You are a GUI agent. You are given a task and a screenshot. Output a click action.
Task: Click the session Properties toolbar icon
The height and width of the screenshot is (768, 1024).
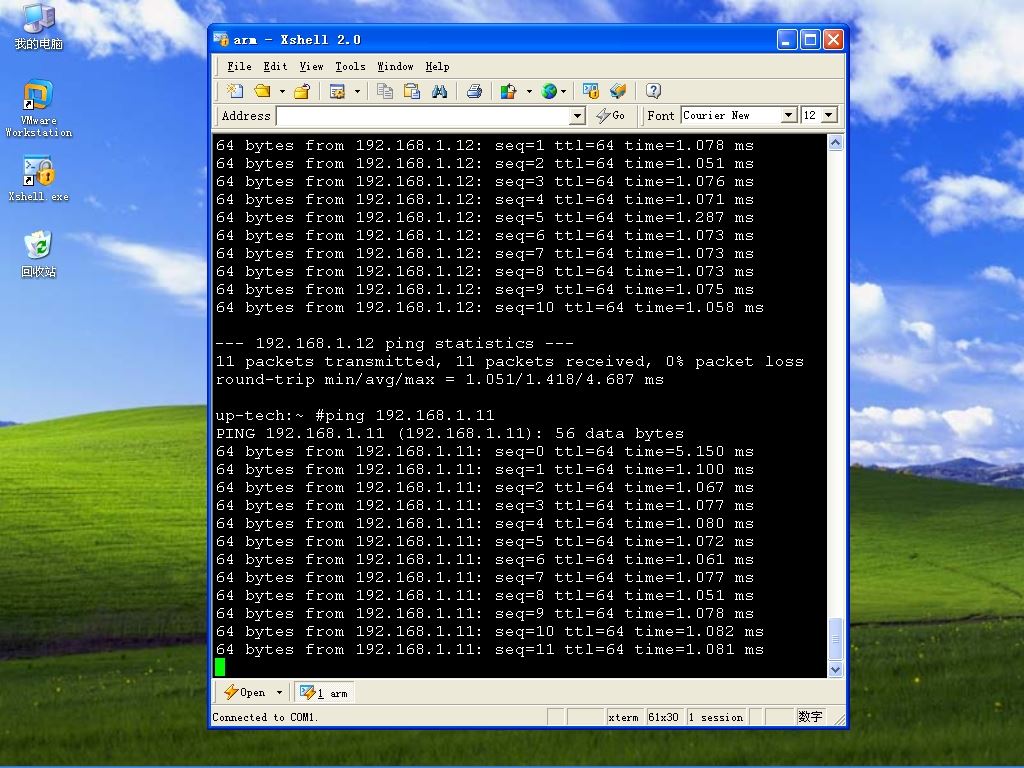click(x=337, y=91)
